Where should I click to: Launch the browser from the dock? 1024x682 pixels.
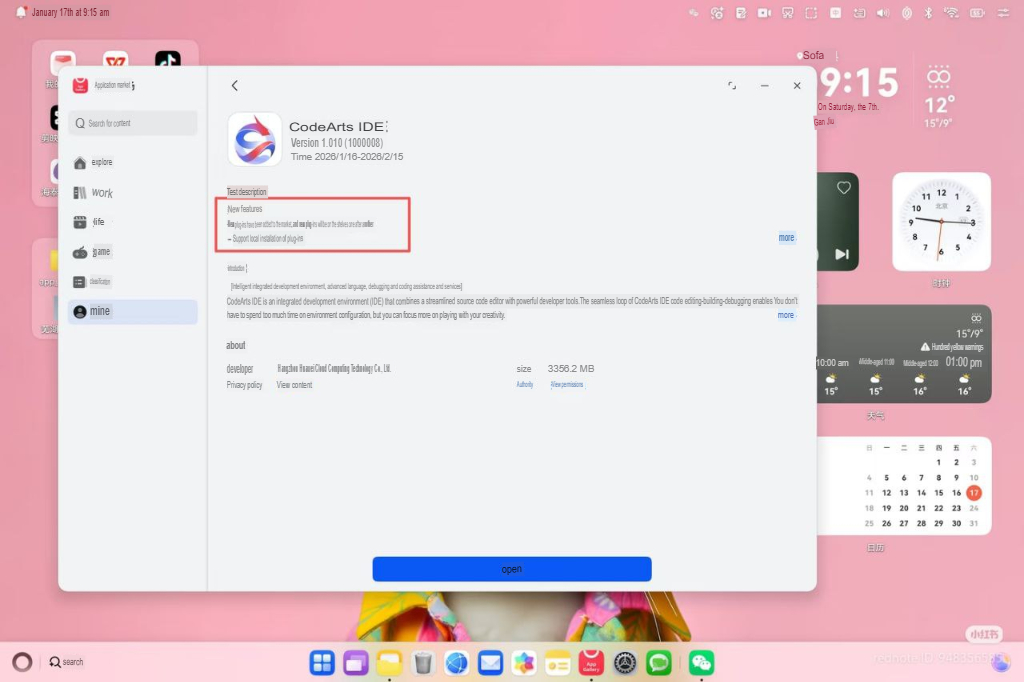[456, 663]
